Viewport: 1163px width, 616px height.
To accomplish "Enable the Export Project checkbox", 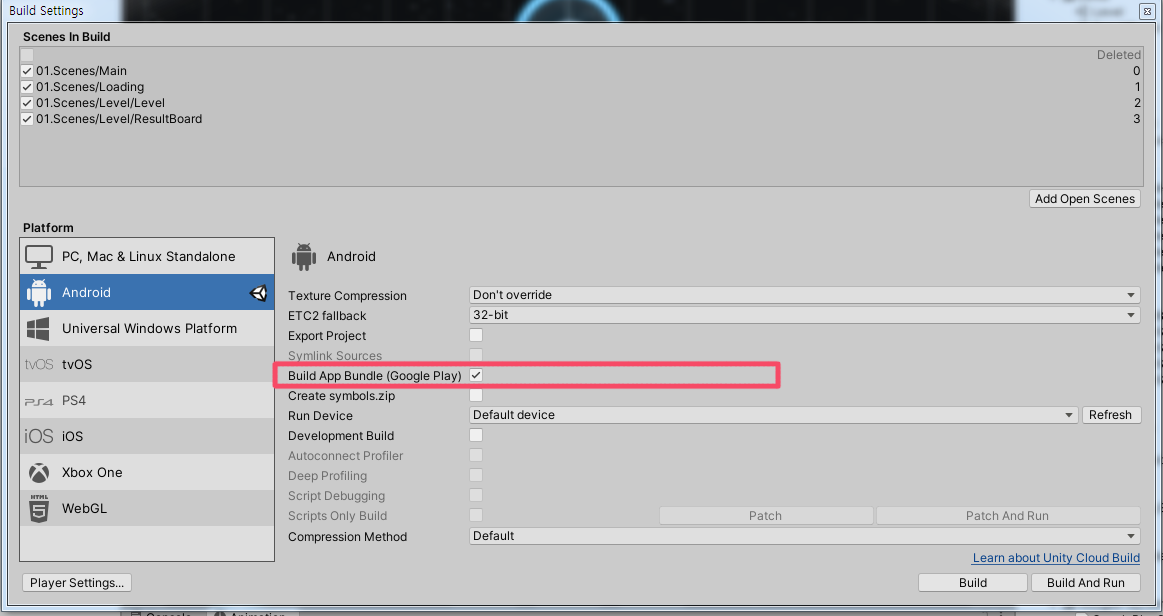I will [476, 335].
